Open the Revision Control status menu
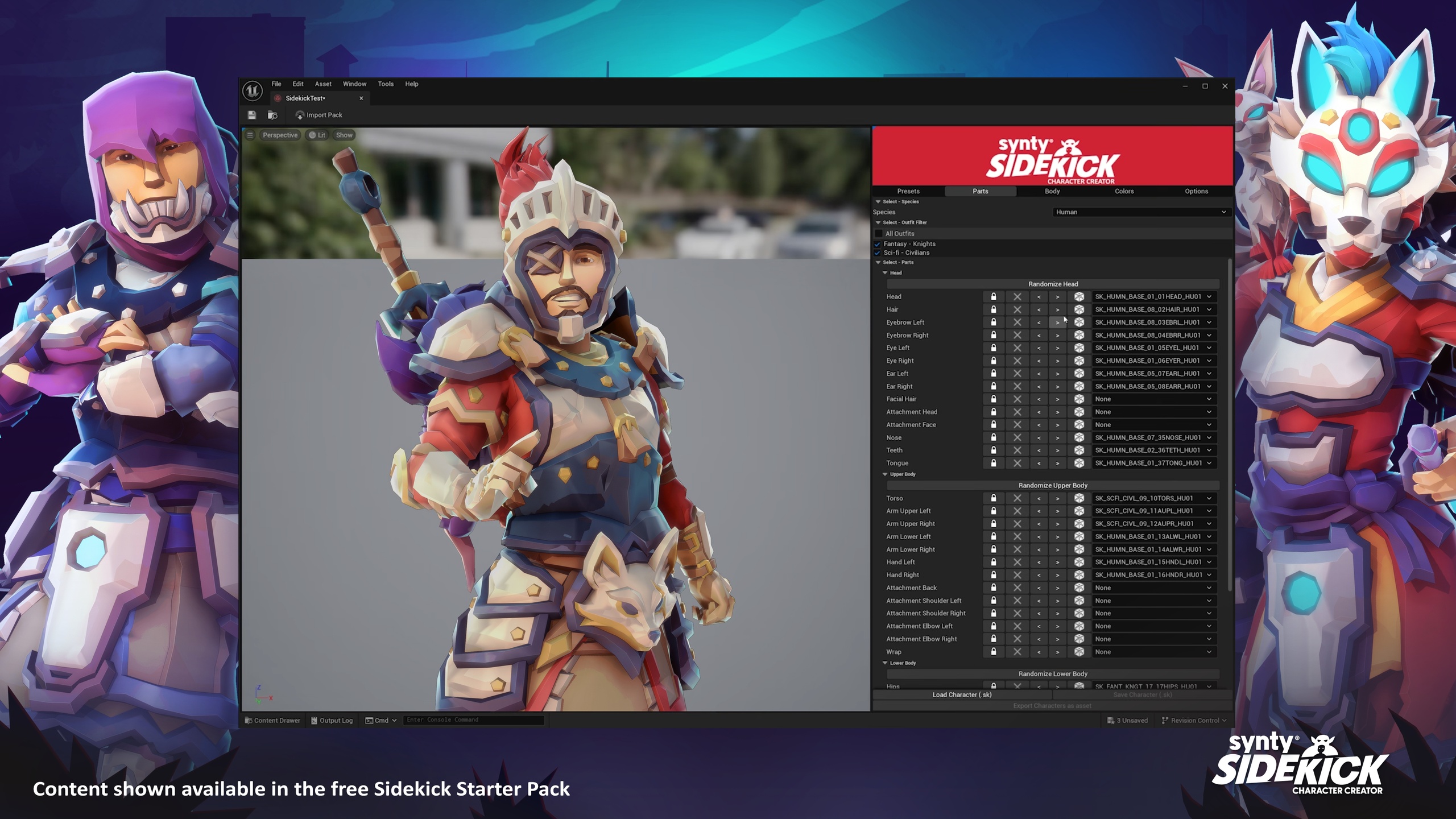1456x819 pixels. point(1194,721)
